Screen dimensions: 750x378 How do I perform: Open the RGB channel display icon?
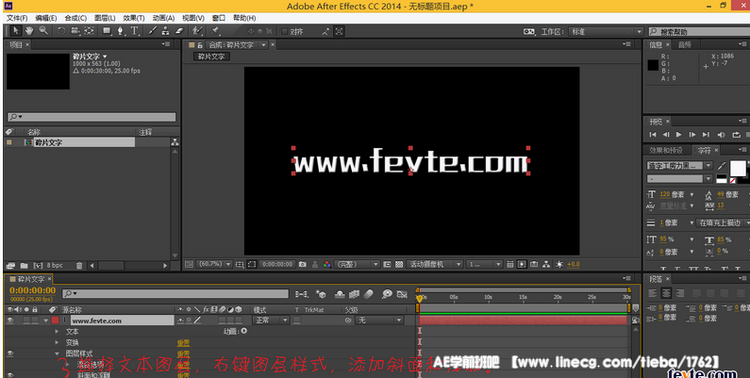coord(327,264)
